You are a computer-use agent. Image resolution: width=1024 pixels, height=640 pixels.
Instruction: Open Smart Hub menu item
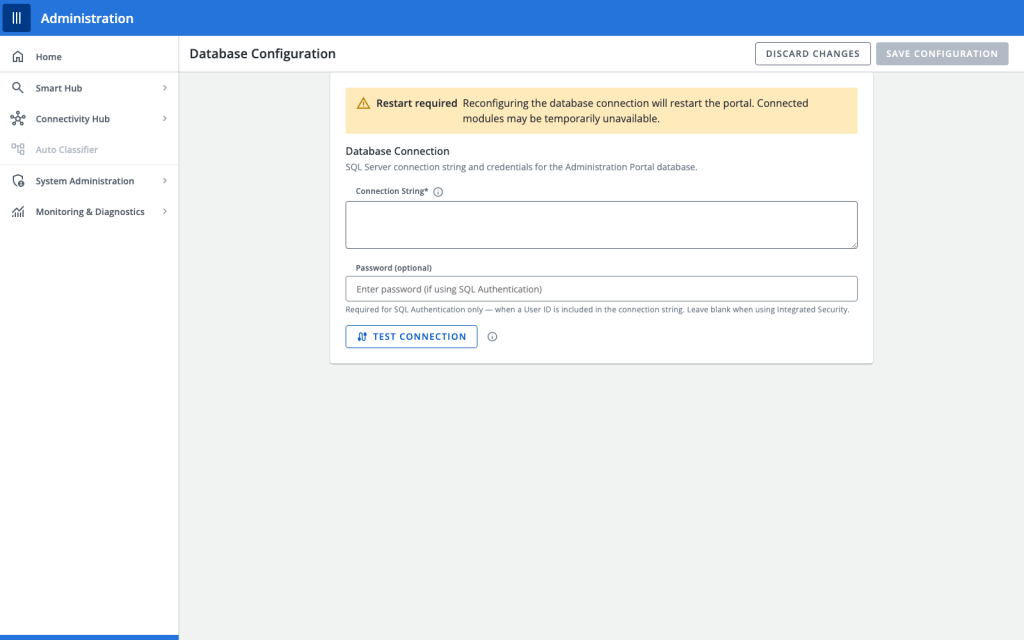[89, 88]
